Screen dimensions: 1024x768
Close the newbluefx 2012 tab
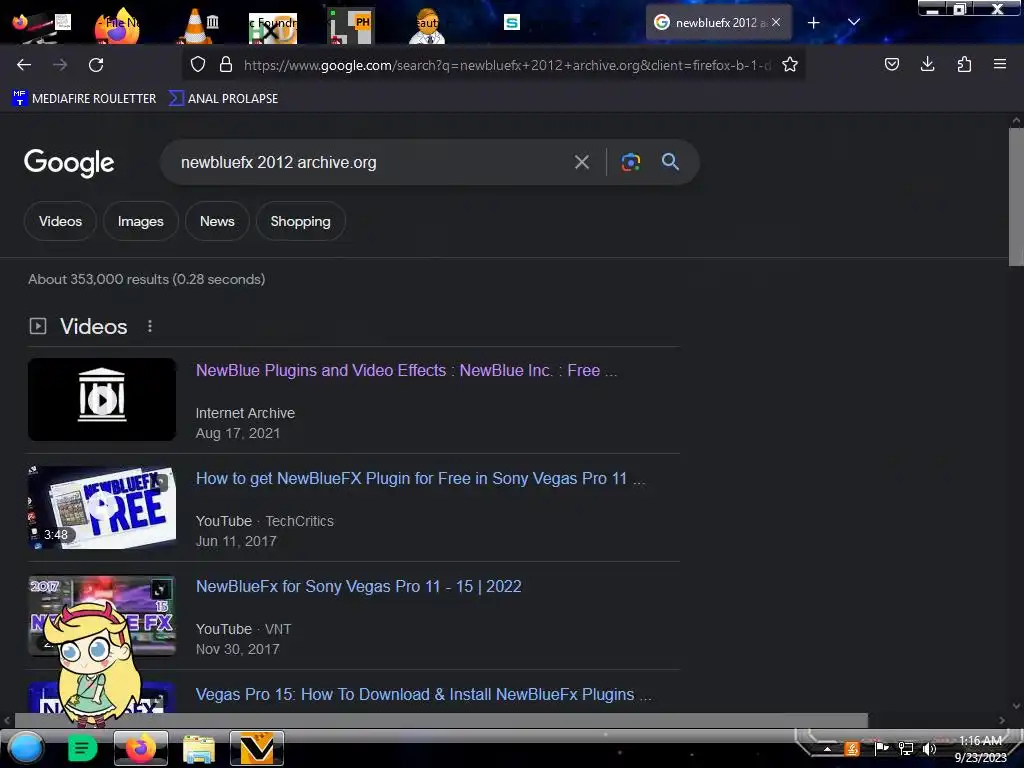776,22
